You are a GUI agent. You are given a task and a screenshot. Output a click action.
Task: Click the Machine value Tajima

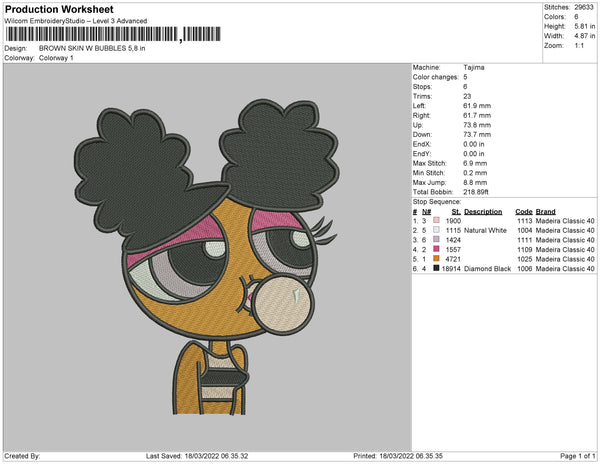[474, 67]
